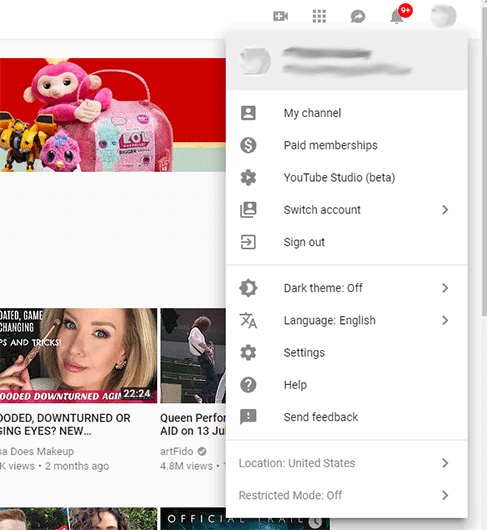The image size is (487, 530).
Task: Click the artFido verified badge
Action: pyautogui.click(x=202, y=451)
